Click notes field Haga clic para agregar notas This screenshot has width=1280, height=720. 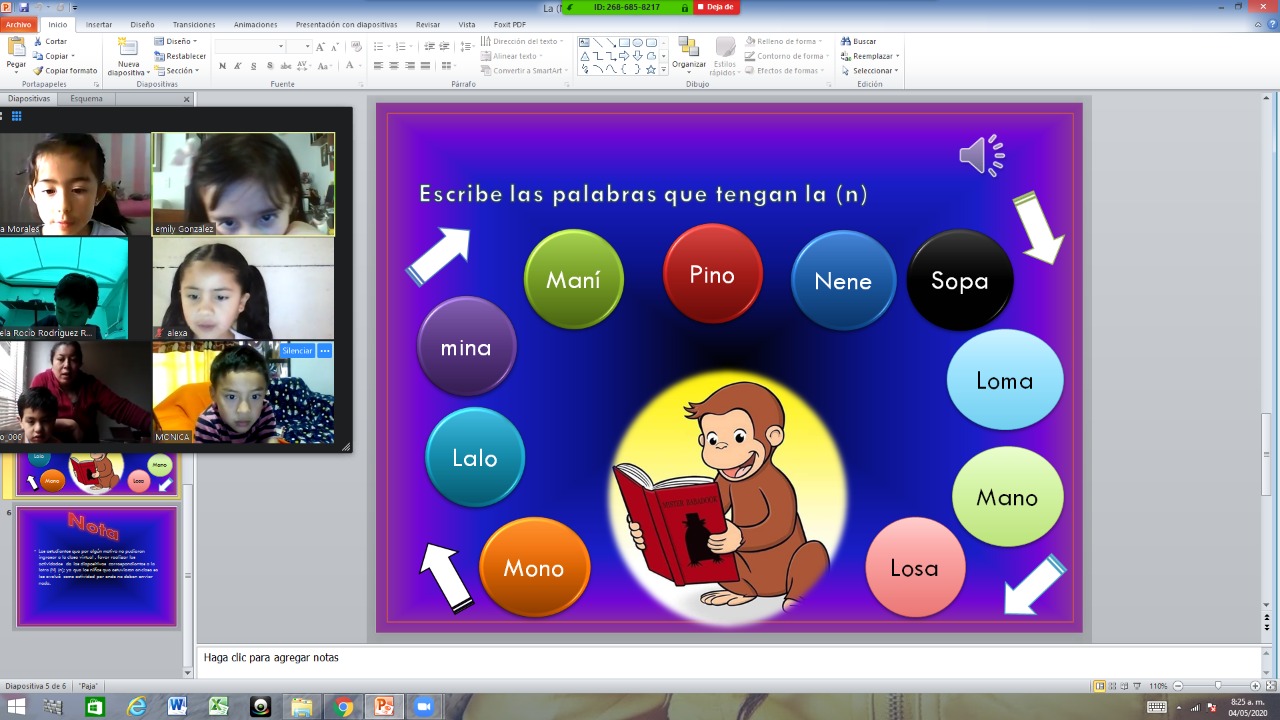click(x=729, y=658)
